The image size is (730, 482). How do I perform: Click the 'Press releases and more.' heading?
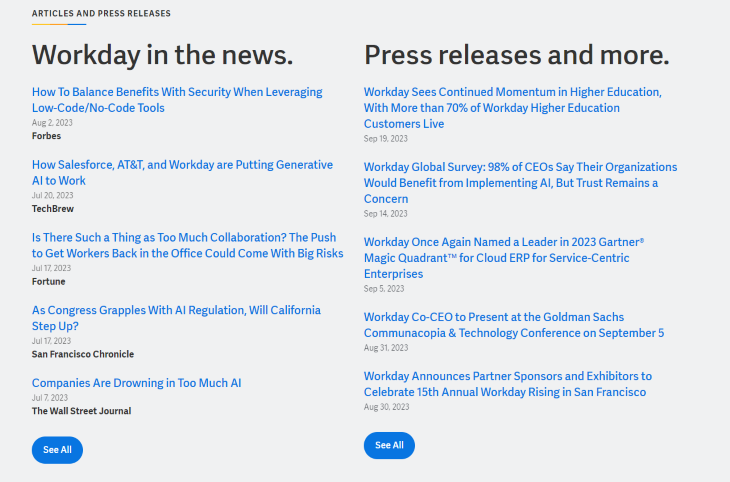click(x=516, y=54)
